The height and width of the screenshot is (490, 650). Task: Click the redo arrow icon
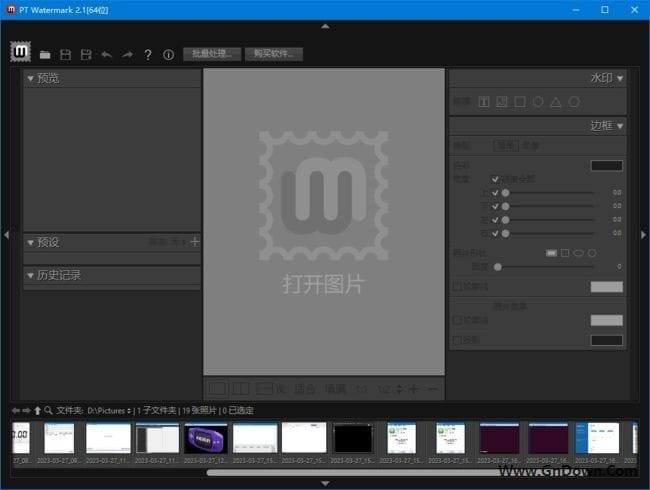click(127, 54)
